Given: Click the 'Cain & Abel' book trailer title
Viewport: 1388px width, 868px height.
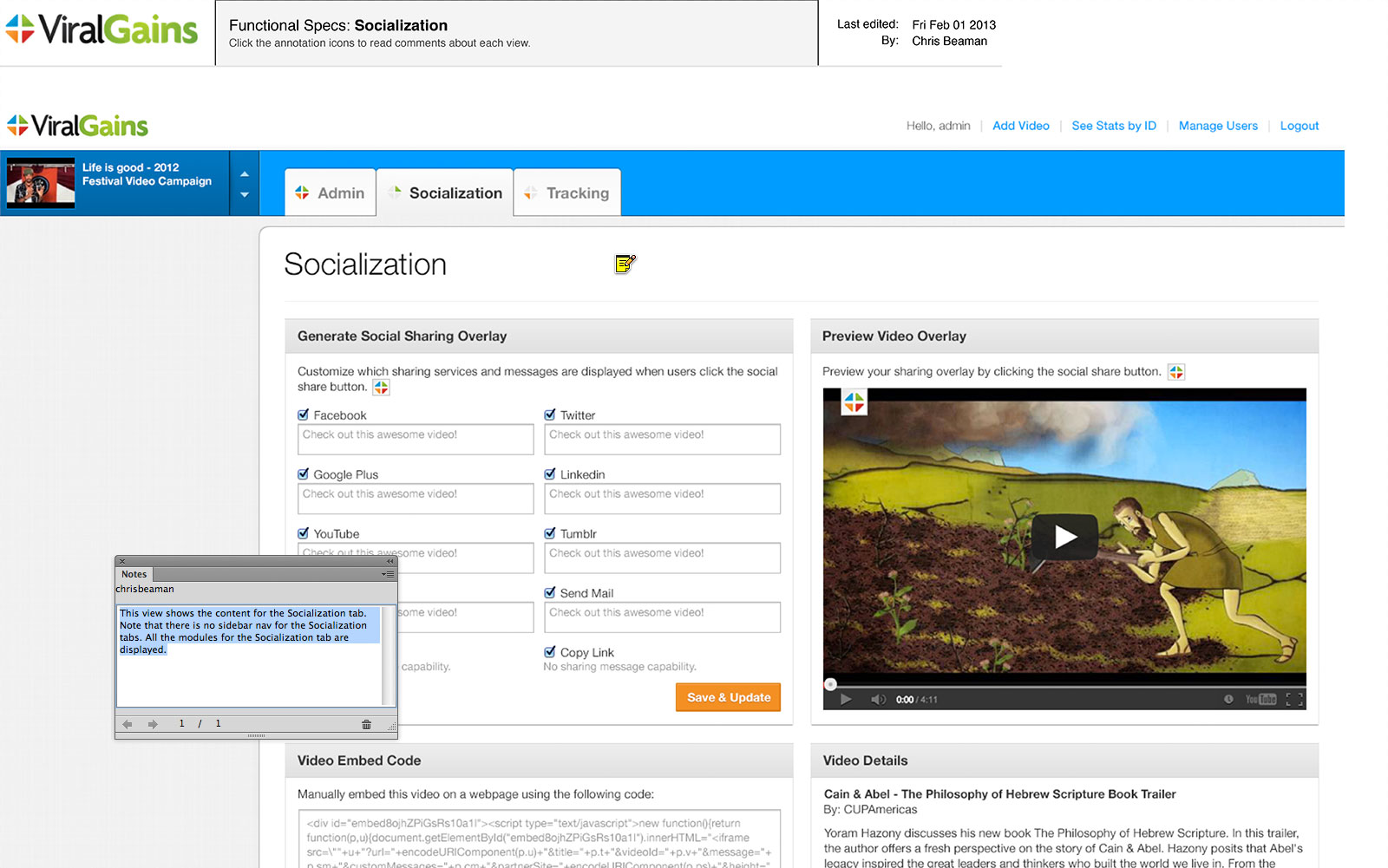Looking at the screenshot, I should 999,793.
